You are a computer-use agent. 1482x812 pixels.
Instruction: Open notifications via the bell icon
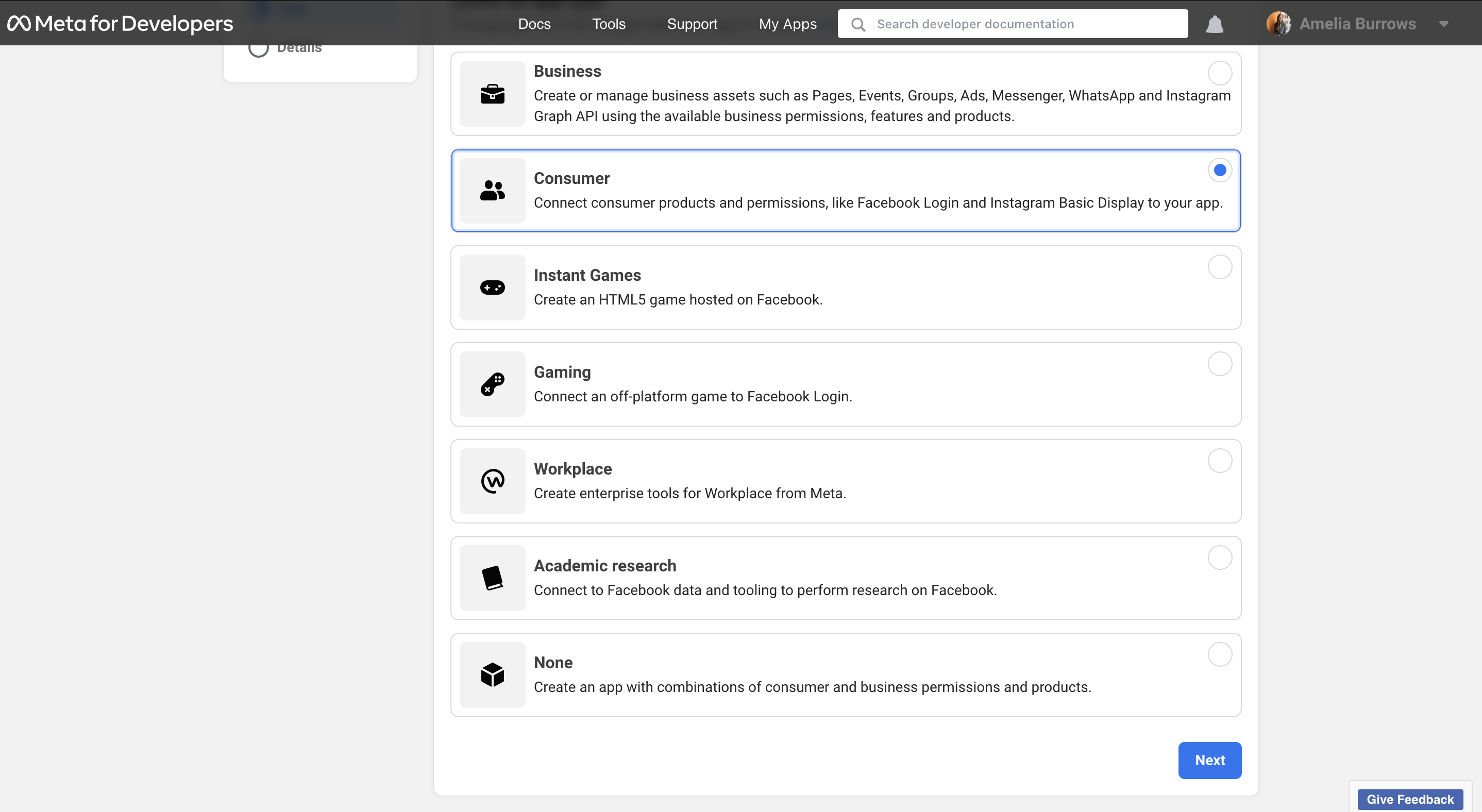click(1214, 24)
